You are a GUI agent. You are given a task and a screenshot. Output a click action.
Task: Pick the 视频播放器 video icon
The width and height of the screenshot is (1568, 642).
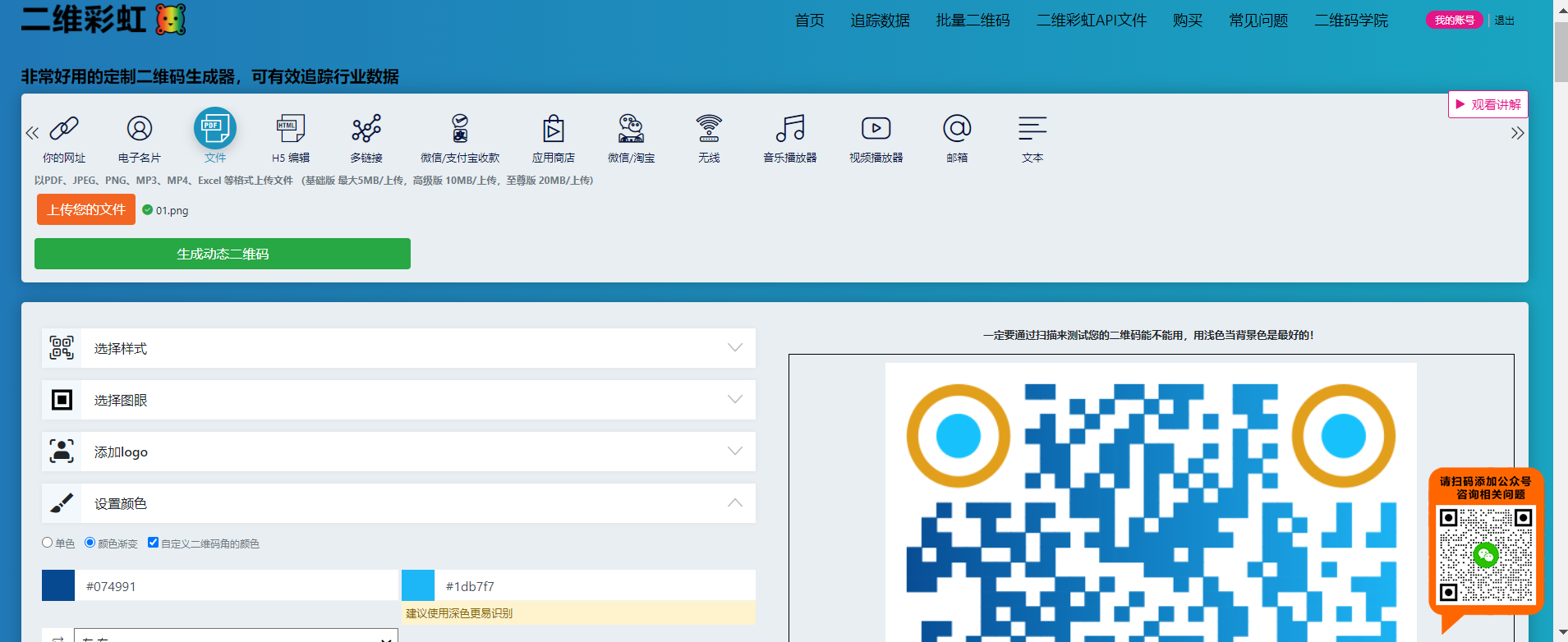point(876,128)
